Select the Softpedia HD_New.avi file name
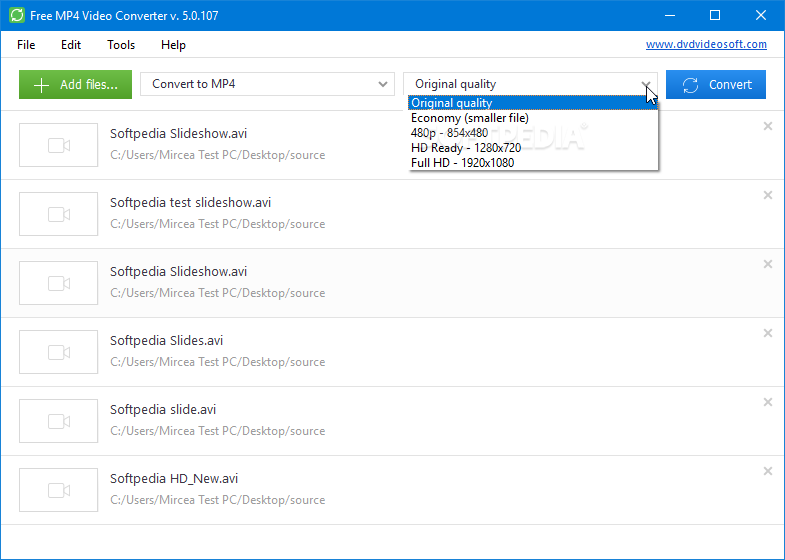 (x=174, y=479)
